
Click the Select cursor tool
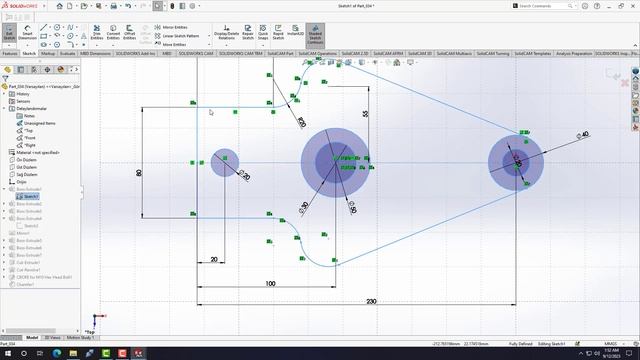click(158, 6)
